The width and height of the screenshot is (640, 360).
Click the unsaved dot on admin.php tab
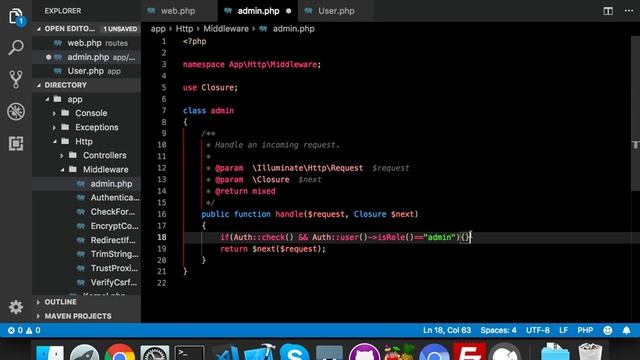[289, 11]
